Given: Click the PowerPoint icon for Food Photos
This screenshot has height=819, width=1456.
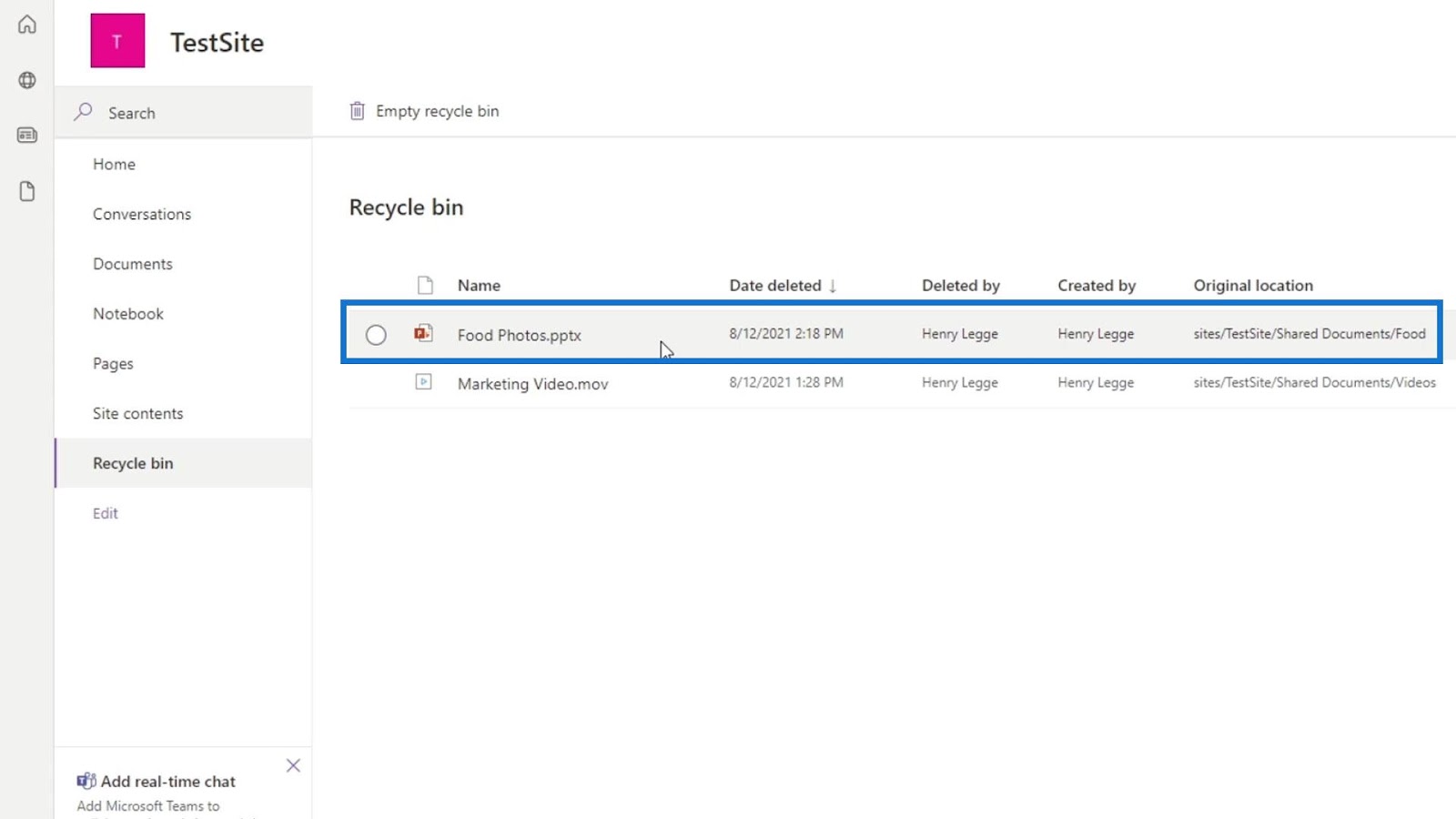Looking at the screenshot, I should pyautogui.click(x=423, y=334).
